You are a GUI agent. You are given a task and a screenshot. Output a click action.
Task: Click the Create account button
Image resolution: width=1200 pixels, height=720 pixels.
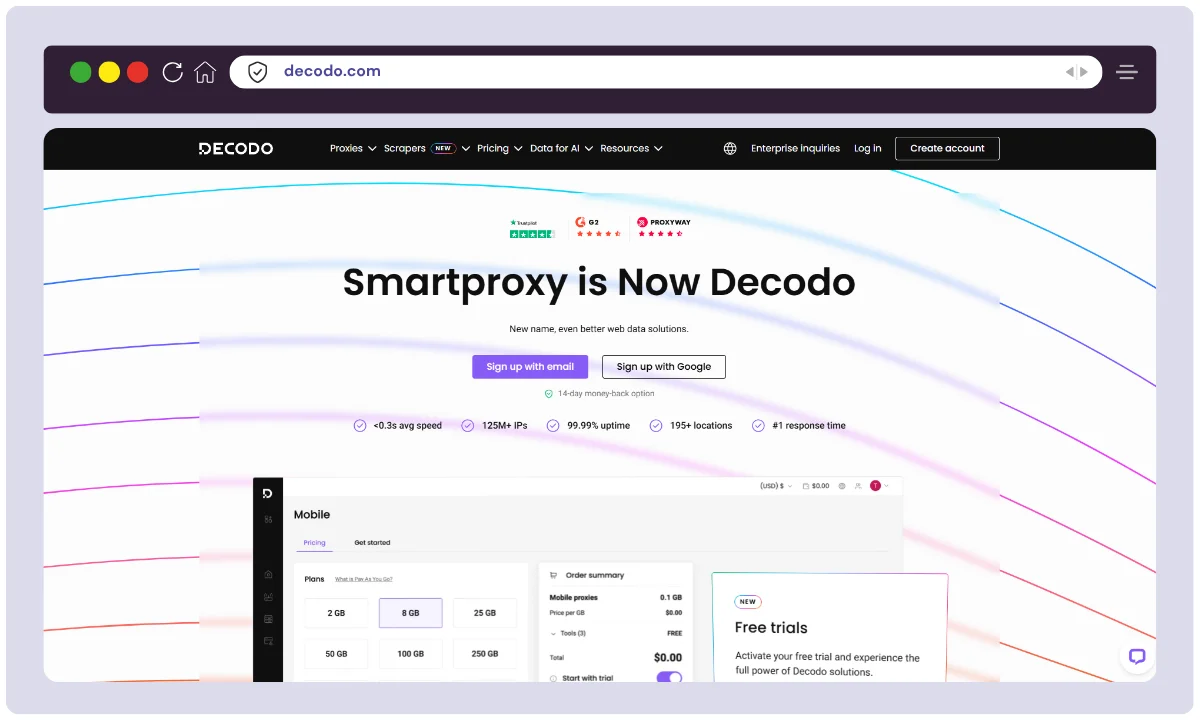coord(947,148)
